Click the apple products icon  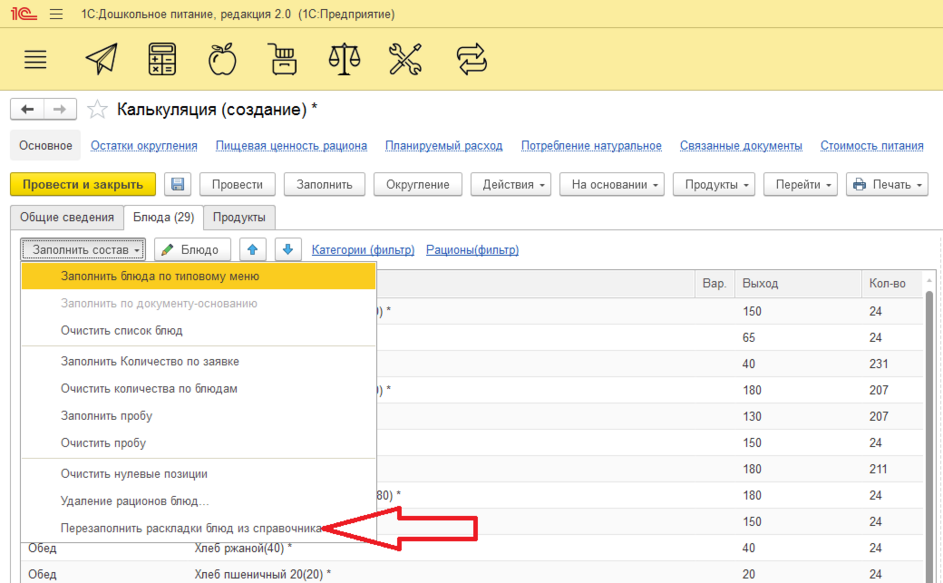tap(222, 60)
